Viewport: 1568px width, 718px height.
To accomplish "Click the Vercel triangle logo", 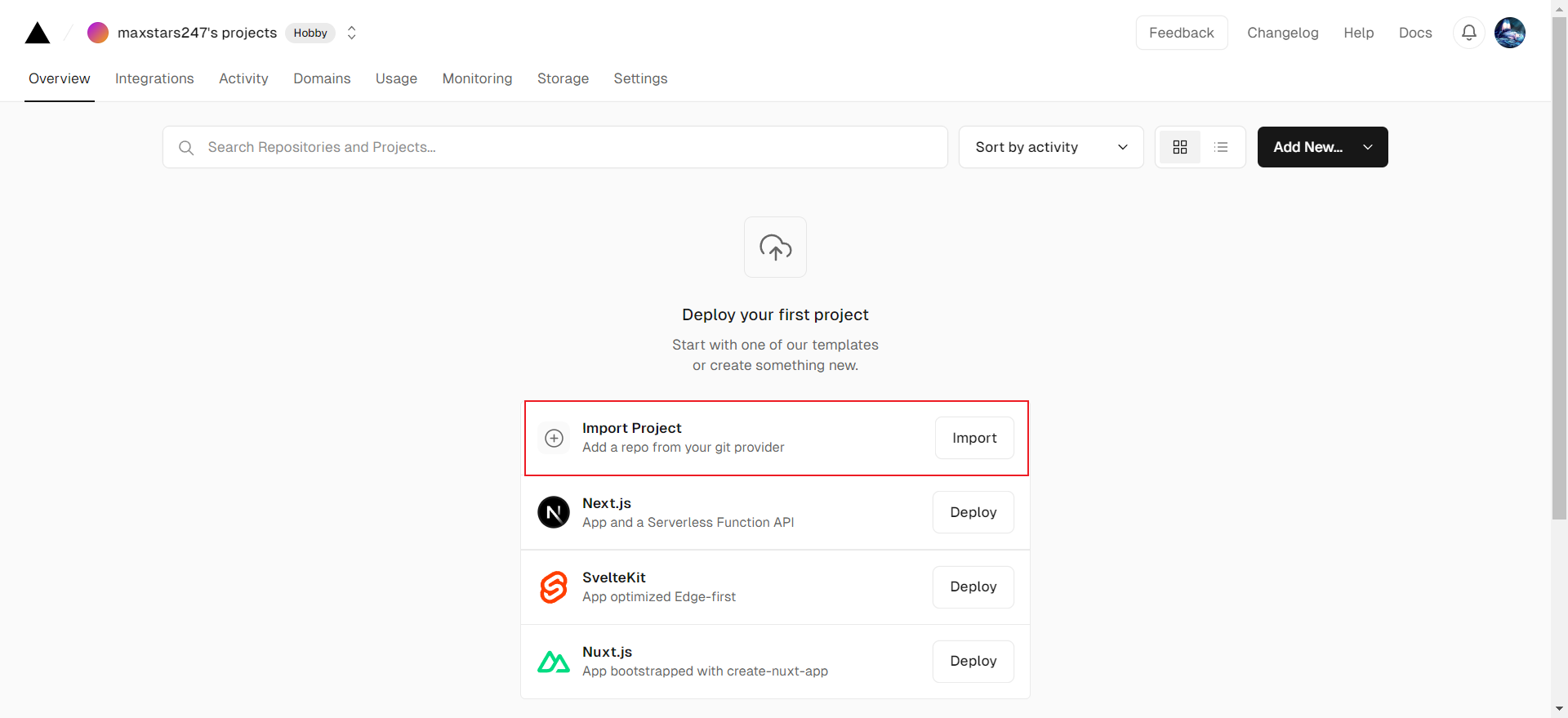I will pos(38,33).
